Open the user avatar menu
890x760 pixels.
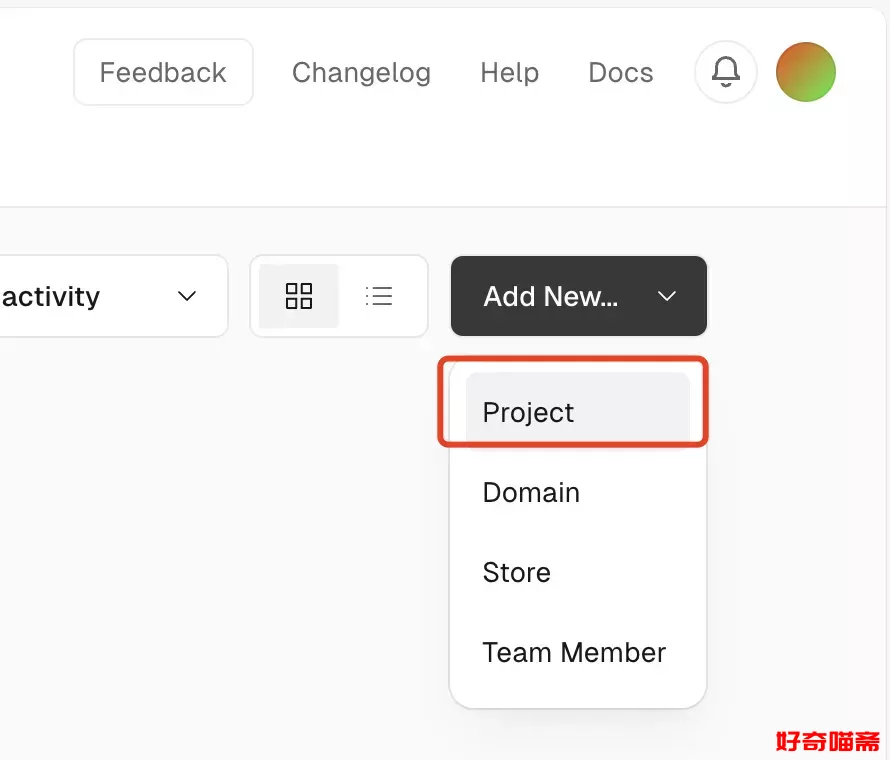(x=806, y=72)
